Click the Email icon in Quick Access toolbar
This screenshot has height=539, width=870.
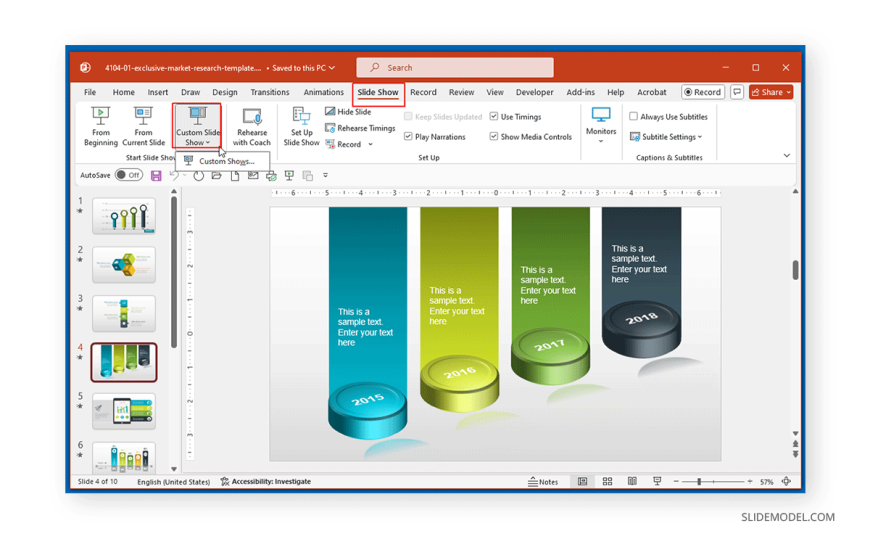[253, 175]
